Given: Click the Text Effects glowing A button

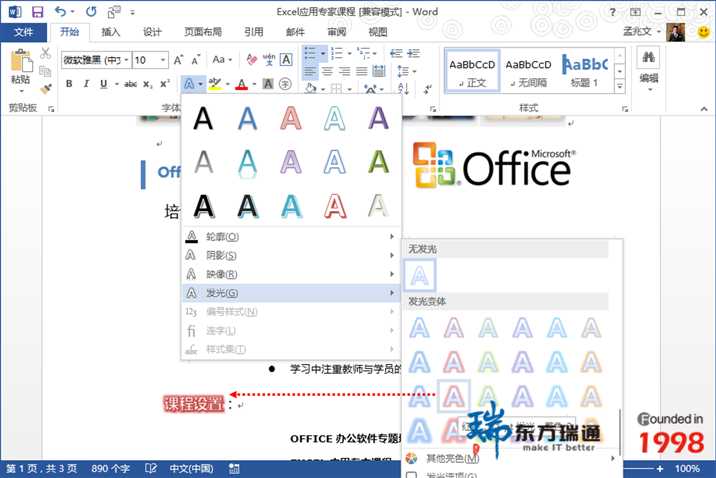Looking at the screenshot, I should [189, 84].
